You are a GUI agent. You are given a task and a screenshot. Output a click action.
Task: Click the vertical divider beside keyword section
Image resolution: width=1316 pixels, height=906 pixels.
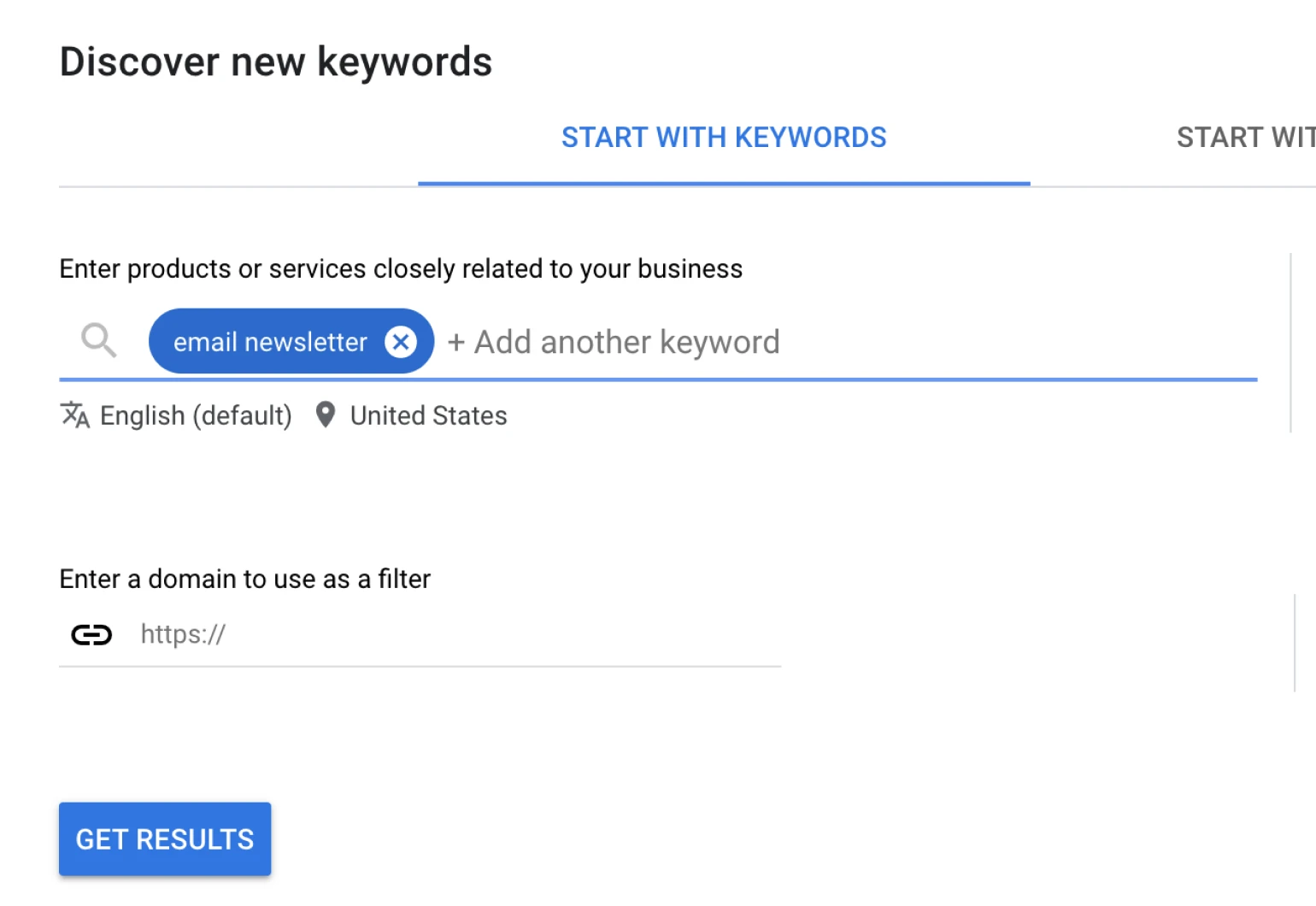(x=1290, y=342)
